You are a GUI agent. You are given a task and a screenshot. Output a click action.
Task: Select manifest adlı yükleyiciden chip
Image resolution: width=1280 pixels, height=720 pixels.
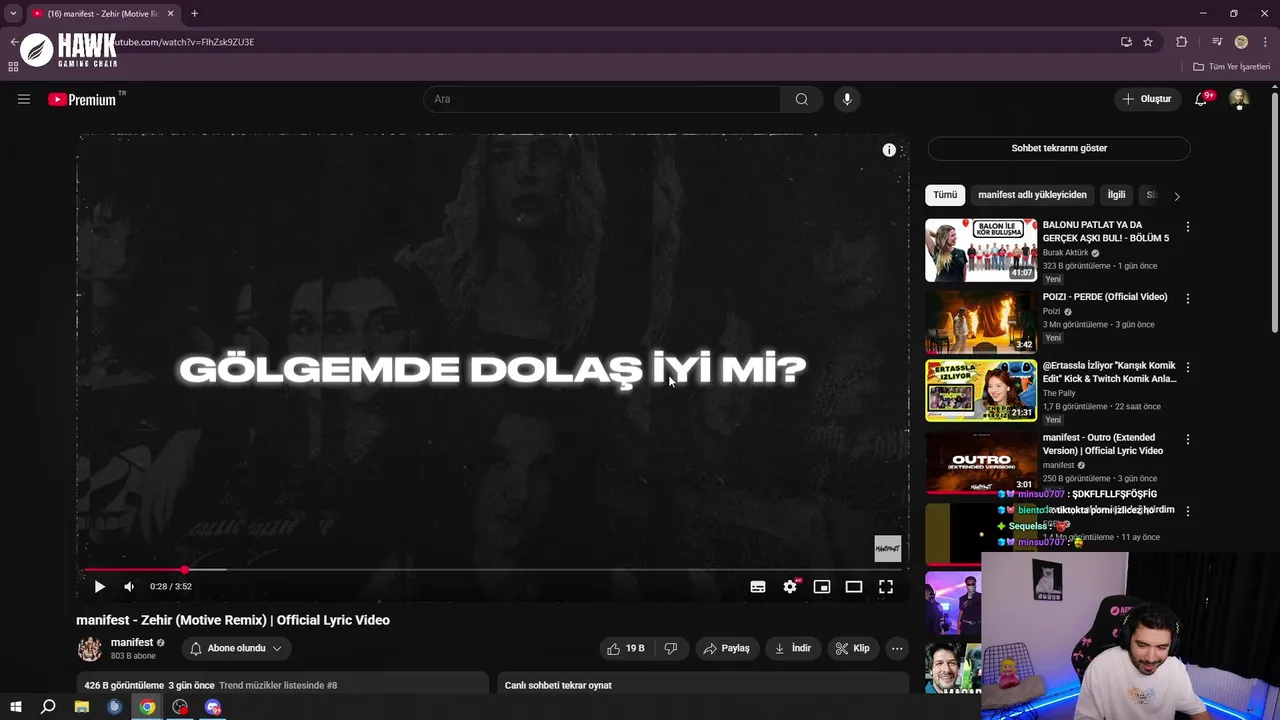pos(1032,195)
